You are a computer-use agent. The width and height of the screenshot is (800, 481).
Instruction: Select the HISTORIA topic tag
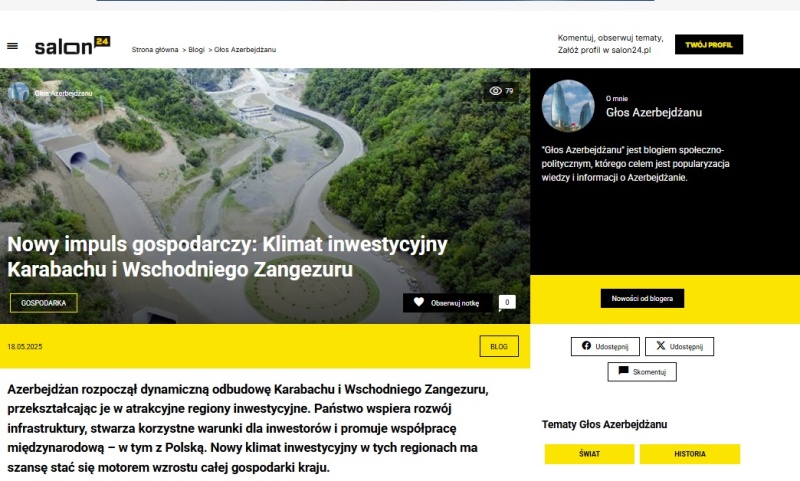click(x=690, y=454)
